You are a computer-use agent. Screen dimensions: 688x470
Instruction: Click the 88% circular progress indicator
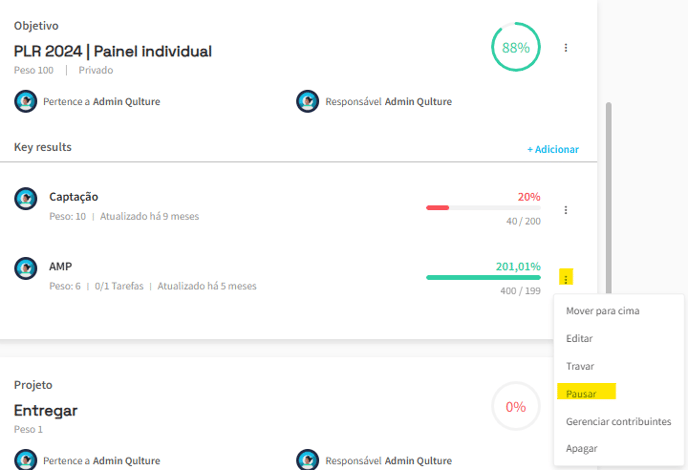click(x=516, y=47)
